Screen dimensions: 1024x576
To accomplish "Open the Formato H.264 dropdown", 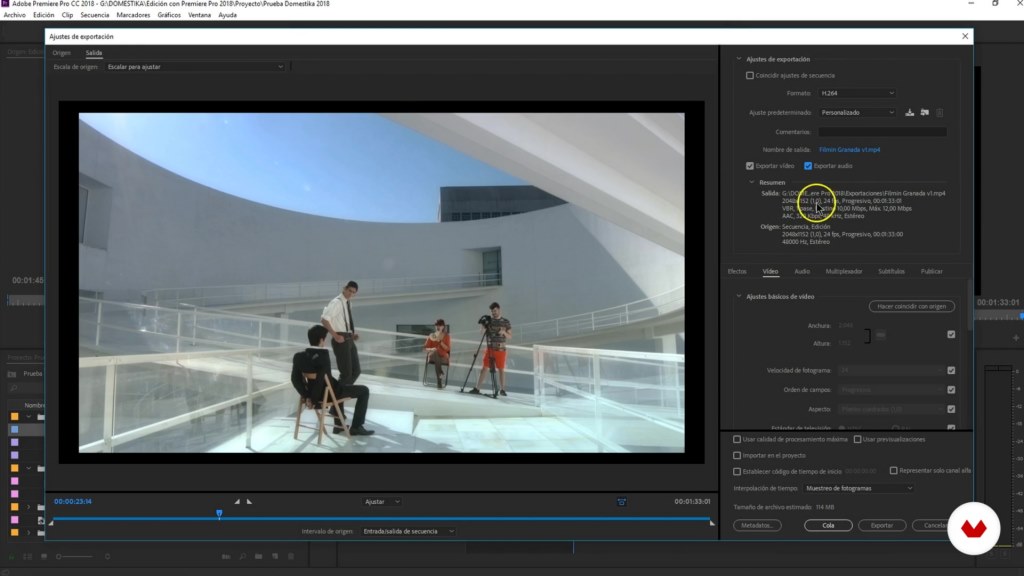I will point(857,93).
